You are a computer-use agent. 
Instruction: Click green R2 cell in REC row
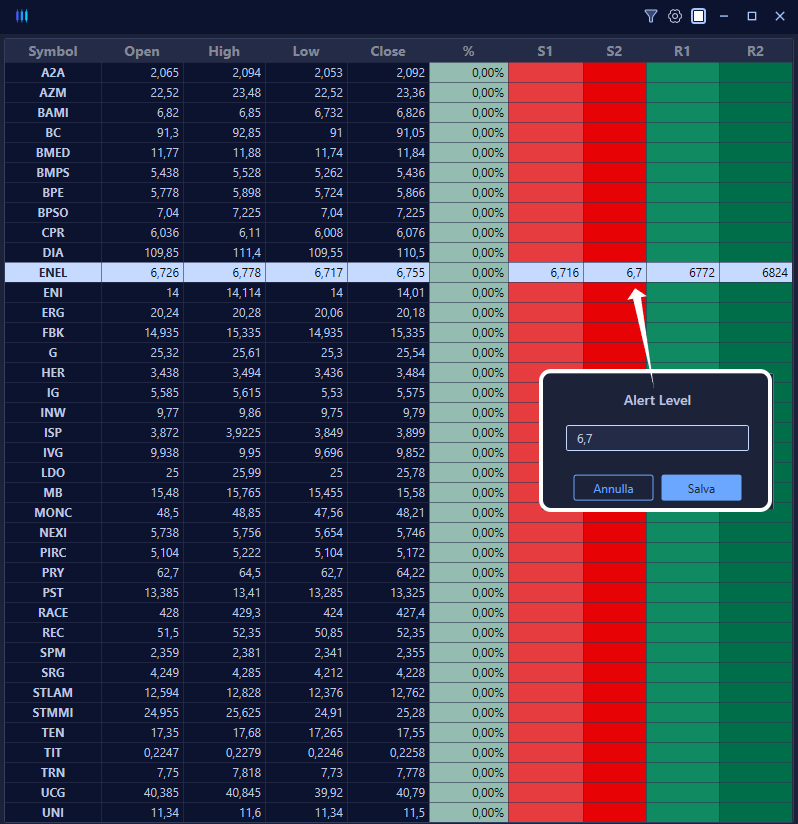(756, 633)
